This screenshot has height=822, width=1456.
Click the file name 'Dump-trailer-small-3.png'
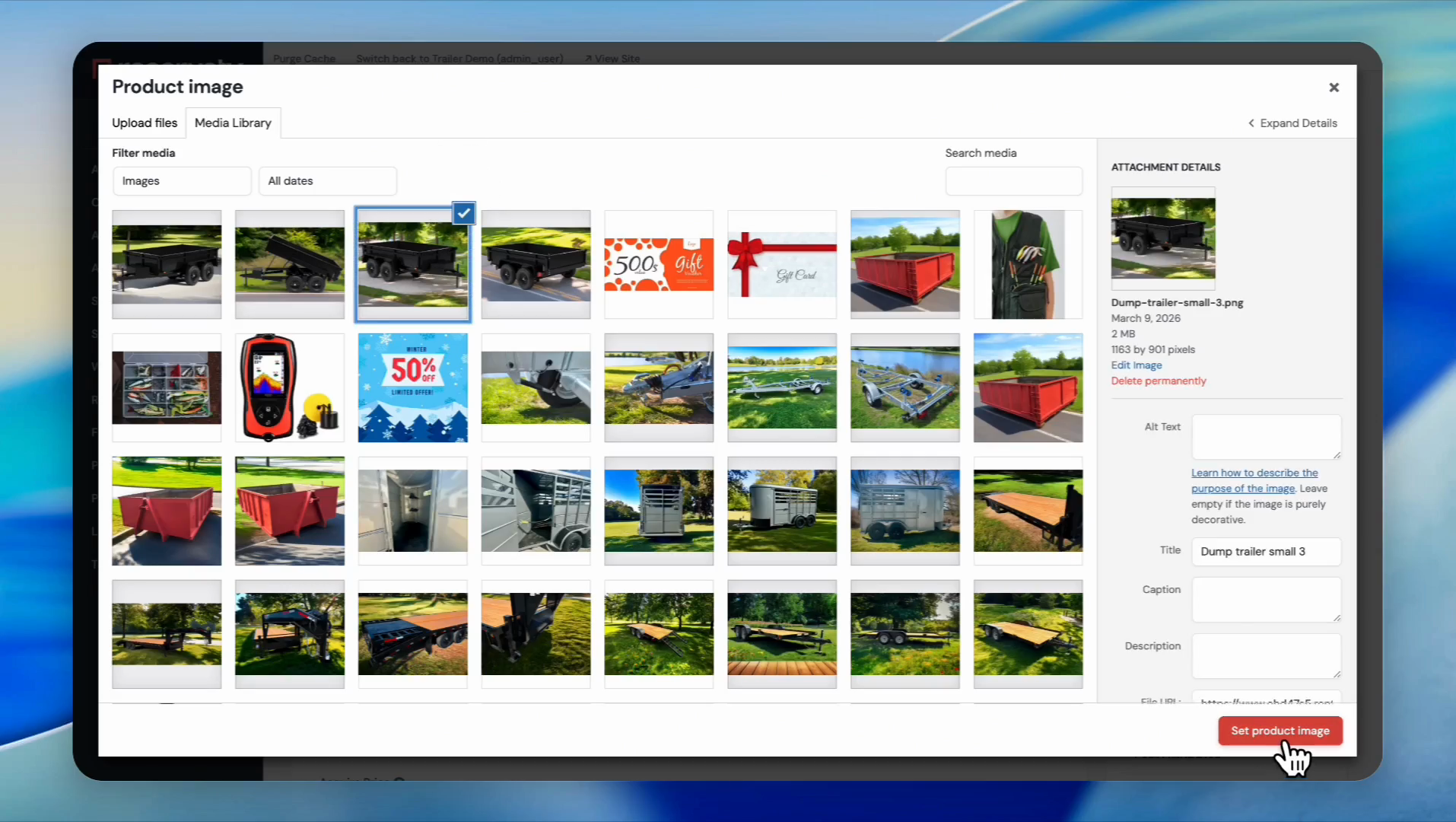[x=1178, y=303]
